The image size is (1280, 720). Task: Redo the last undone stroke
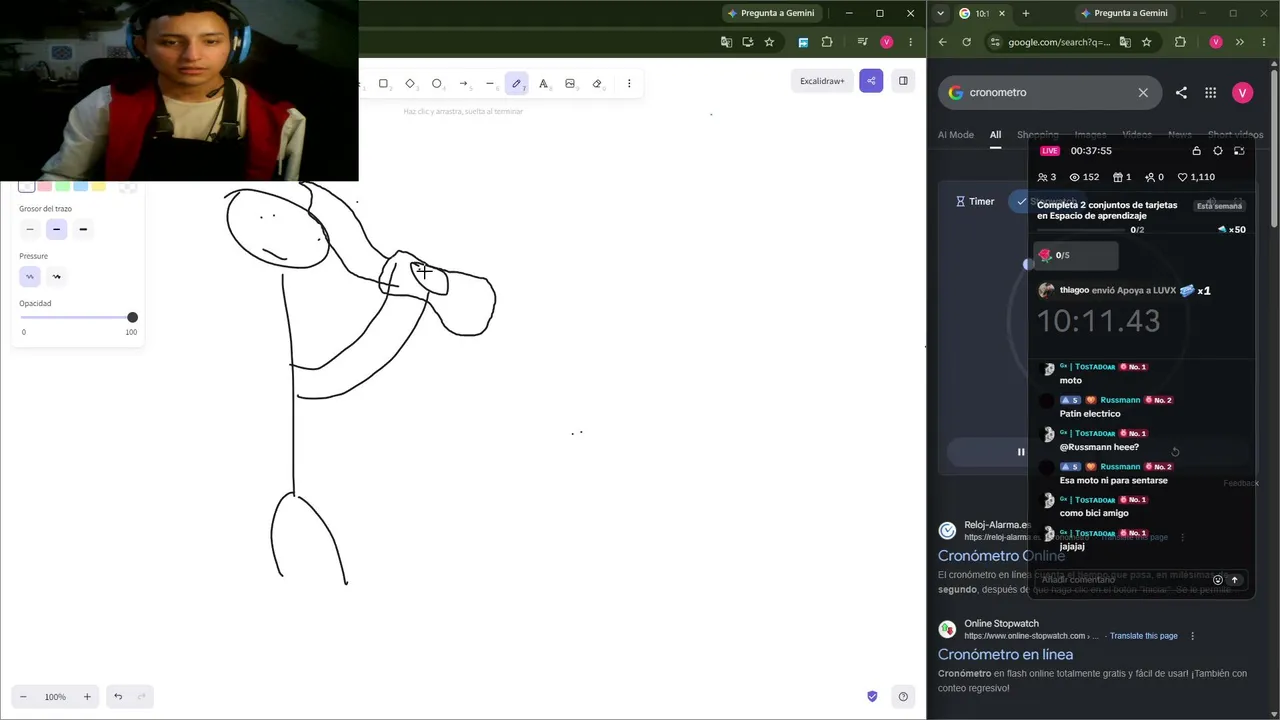tap(142, 697)
